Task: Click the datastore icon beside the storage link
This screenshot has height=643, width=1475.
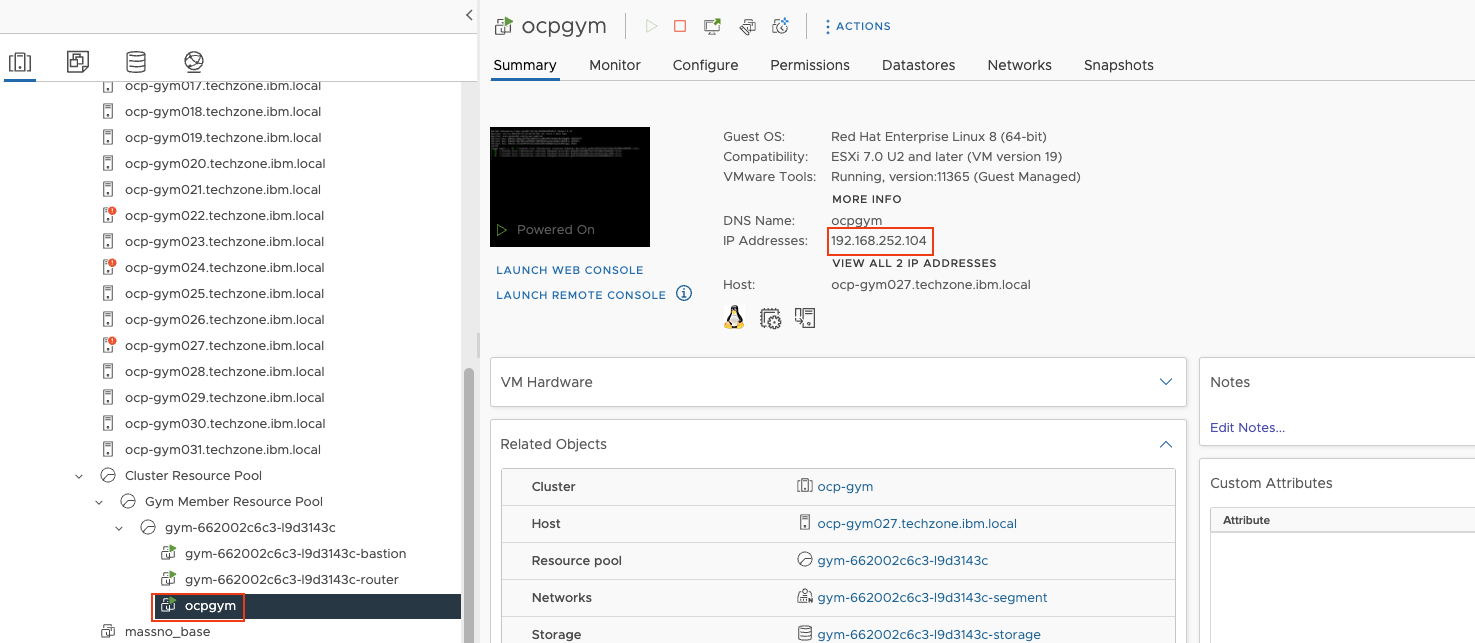Action: (804, 634)
